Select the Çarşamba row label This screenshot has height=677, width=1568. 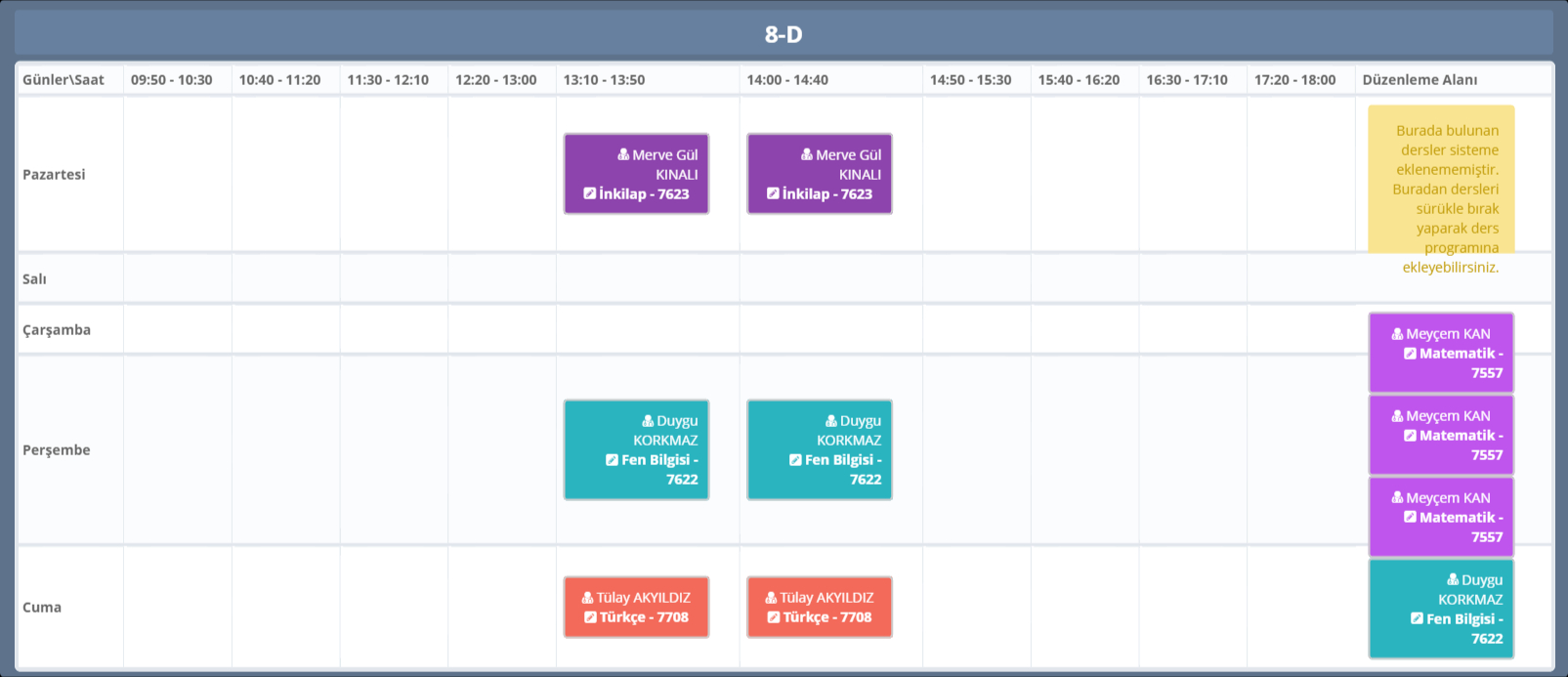pyautogui.click(x=57, y=329)
